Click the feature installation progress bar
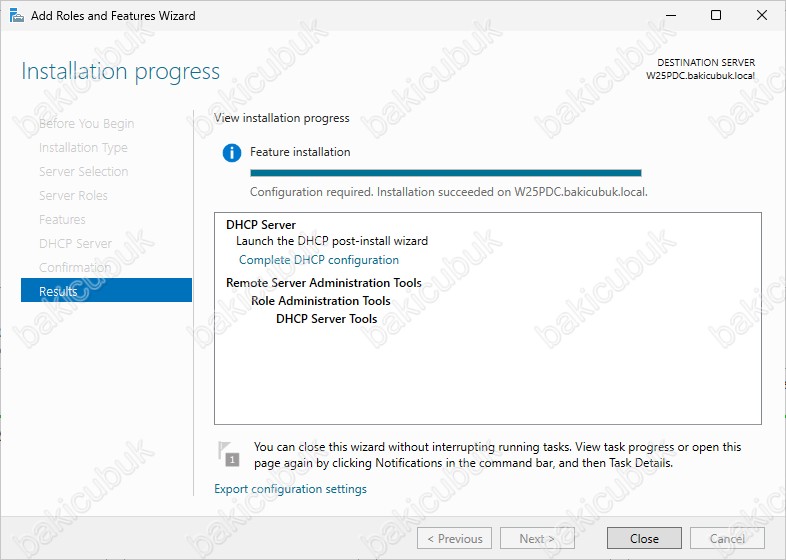This screenshot has height=560, width=786. [445, 173]
